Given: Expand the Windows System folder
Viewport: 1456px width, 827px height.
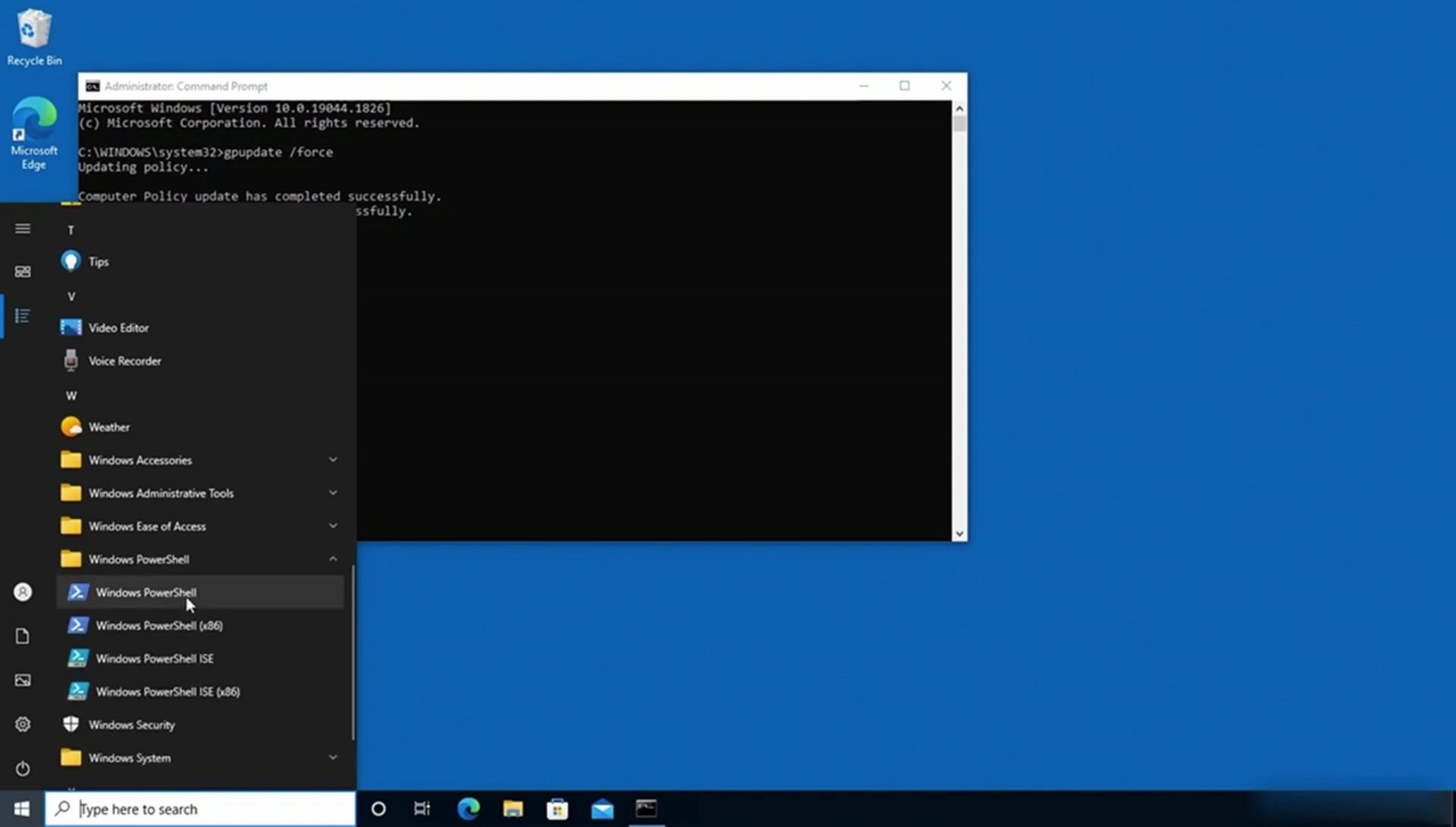Looking at the screenshot, I should 200,758.
